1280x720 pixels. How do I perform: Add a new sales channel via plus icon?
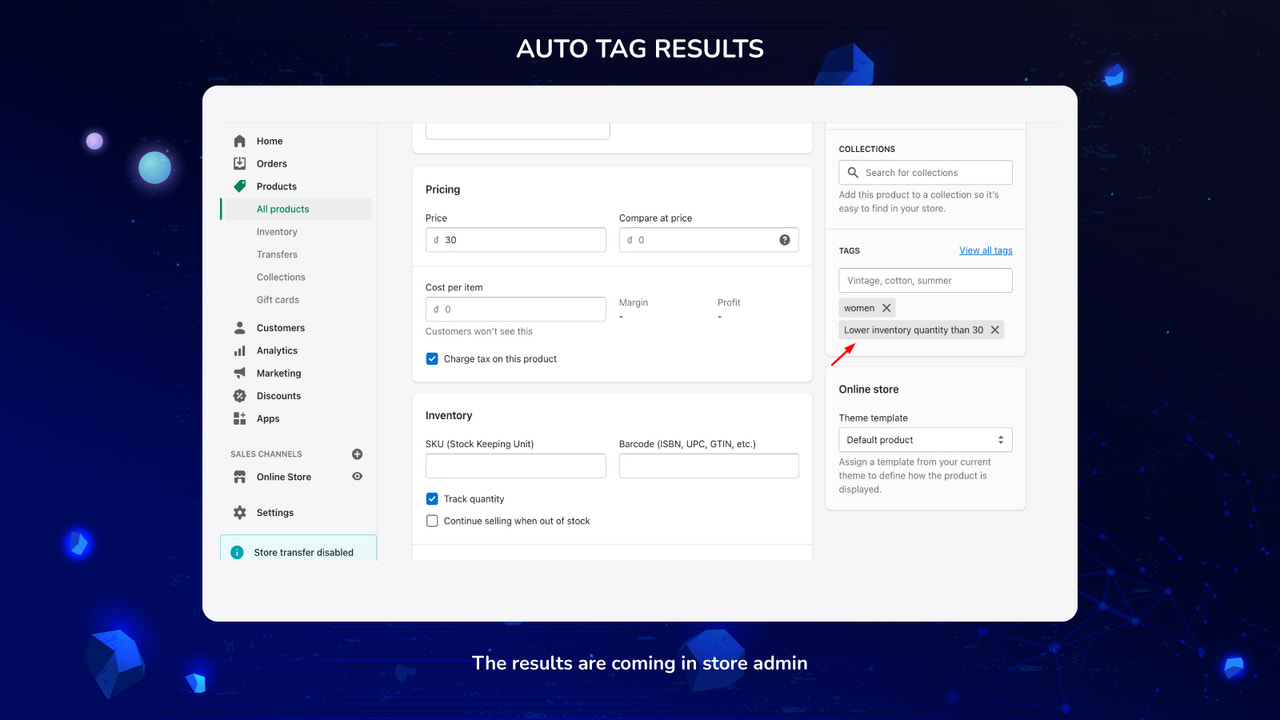click(x=357, y=453)
